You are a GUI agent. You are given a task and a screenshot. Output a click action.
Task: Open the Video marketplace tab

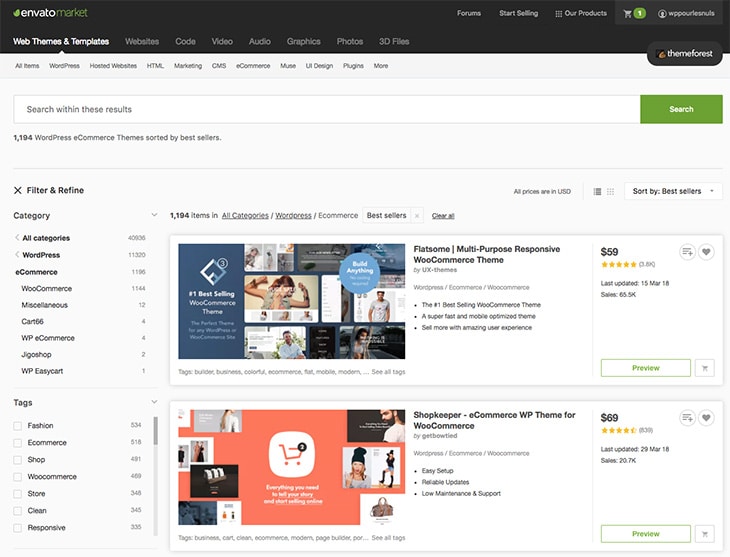tap(222, 41)
